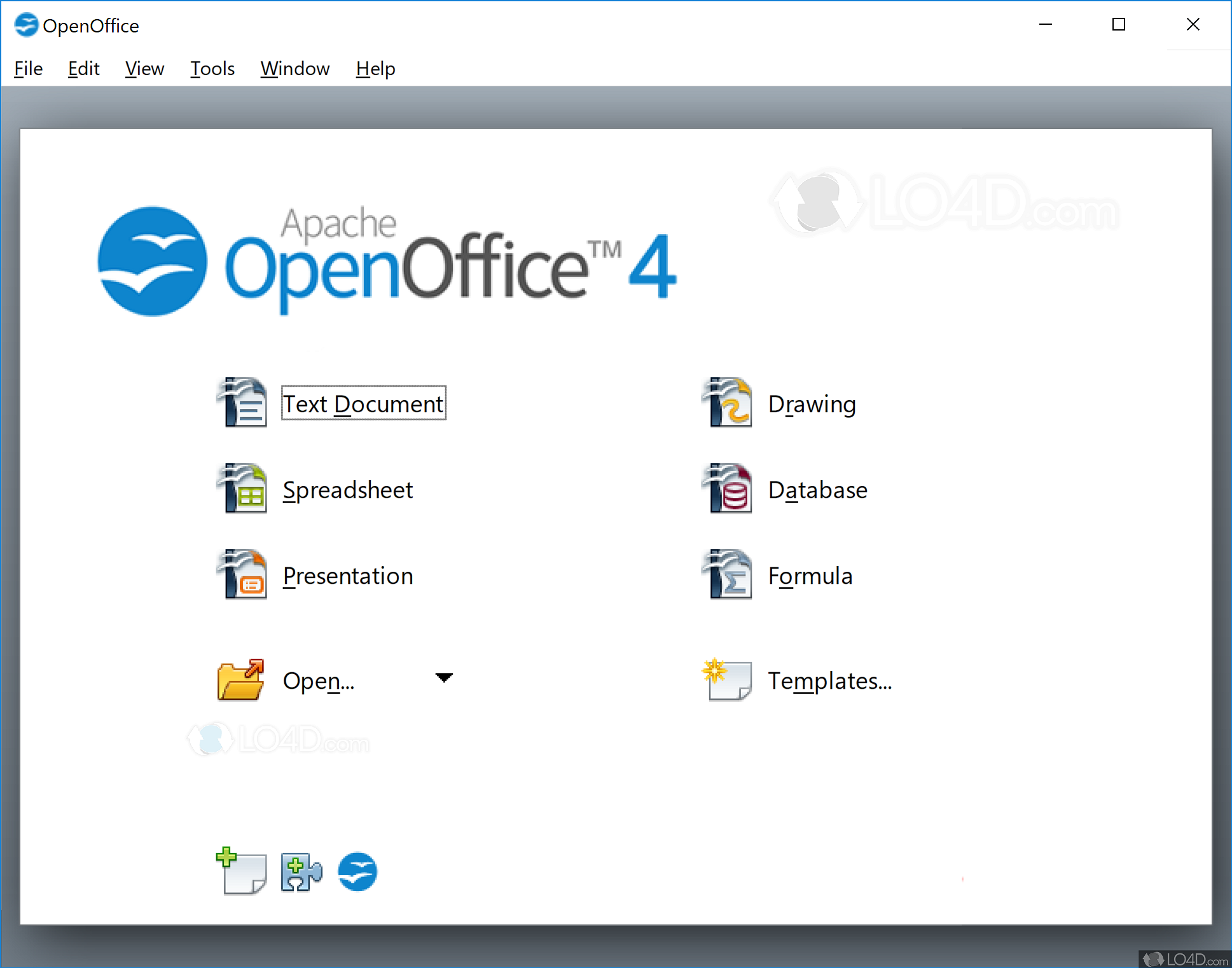Click the Templates page icon
The image size is (1232, 968).
pos(727,680)
